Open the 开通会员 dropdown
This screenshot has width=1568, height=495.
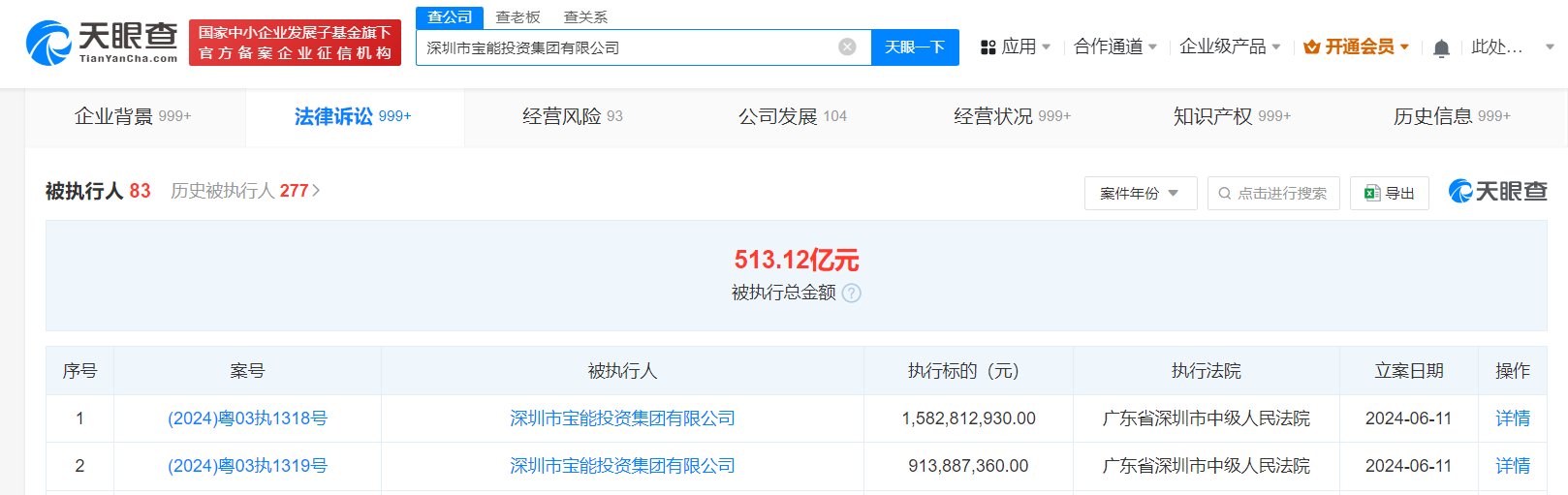tap(1357, 46)
